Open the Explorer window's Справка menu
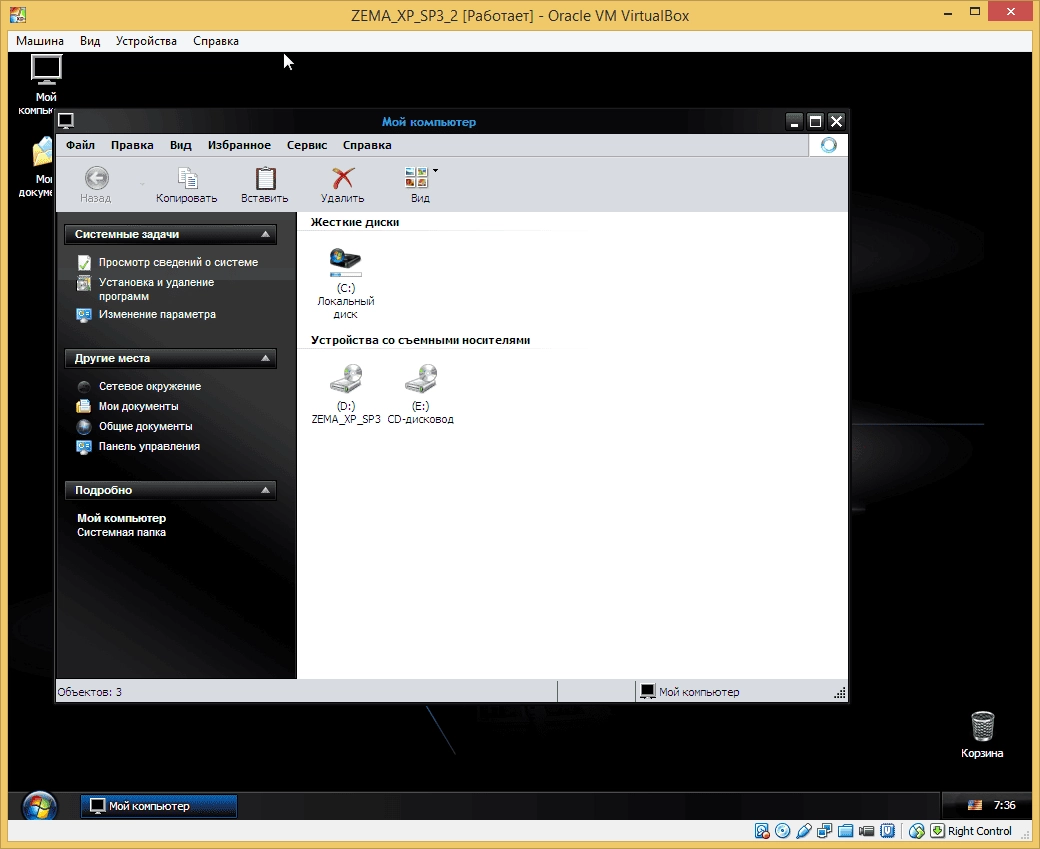The width and height of the screenshot is (1040, 849). click(367, 145)
